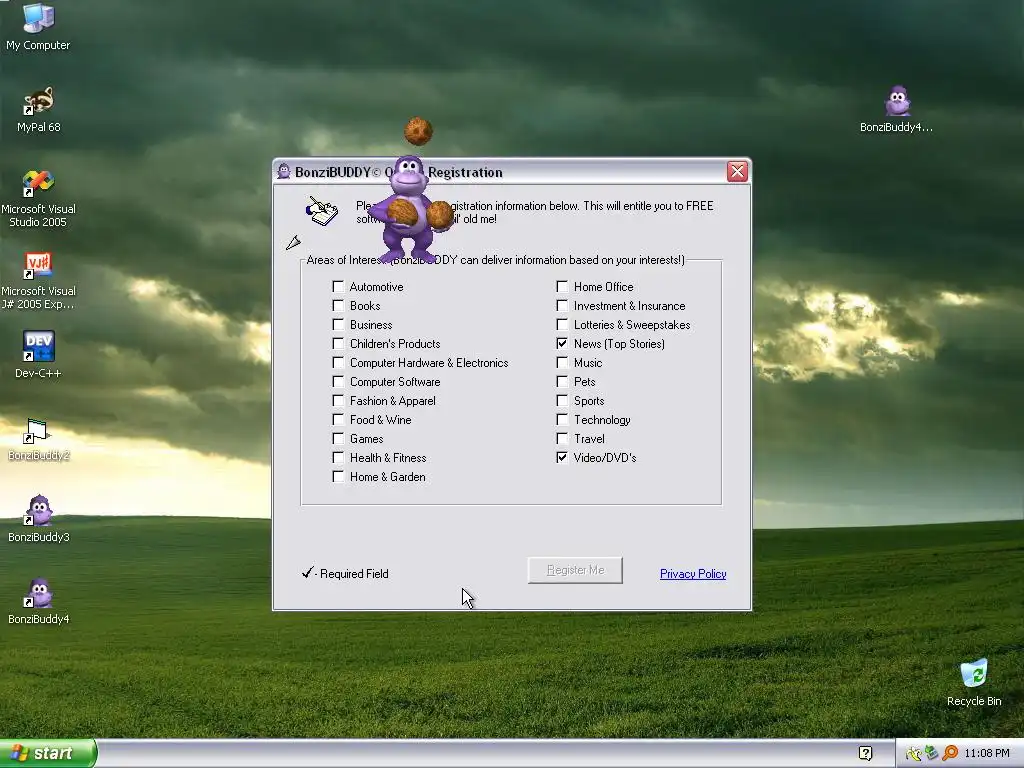This screenshot has height=768, width=1024.
Task: Check the Home & Garden checkbox
Action: pyautogui.click(x=338, y=476)
